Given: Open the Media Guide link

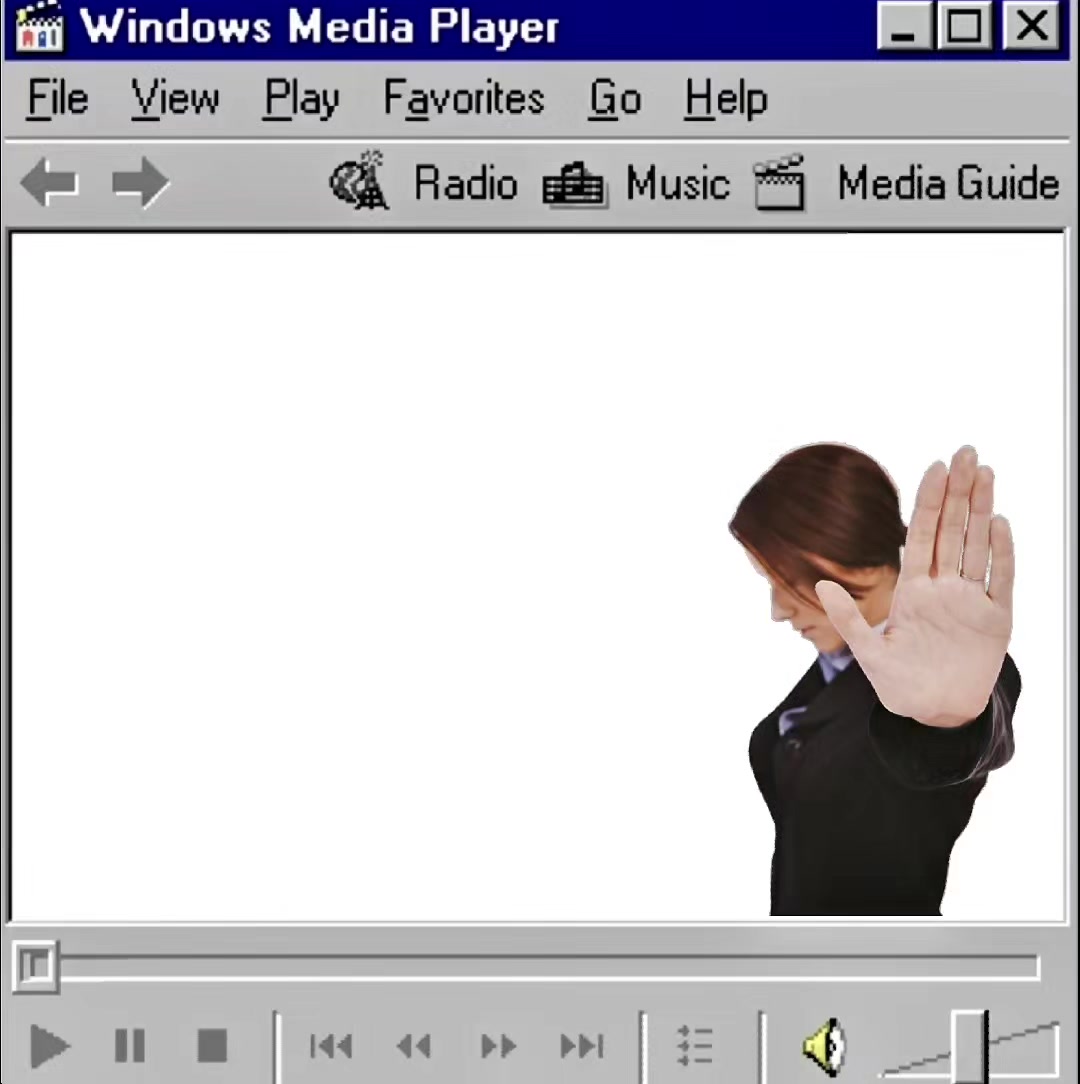Looking at the screenshot, I should [x=948, y=183].
